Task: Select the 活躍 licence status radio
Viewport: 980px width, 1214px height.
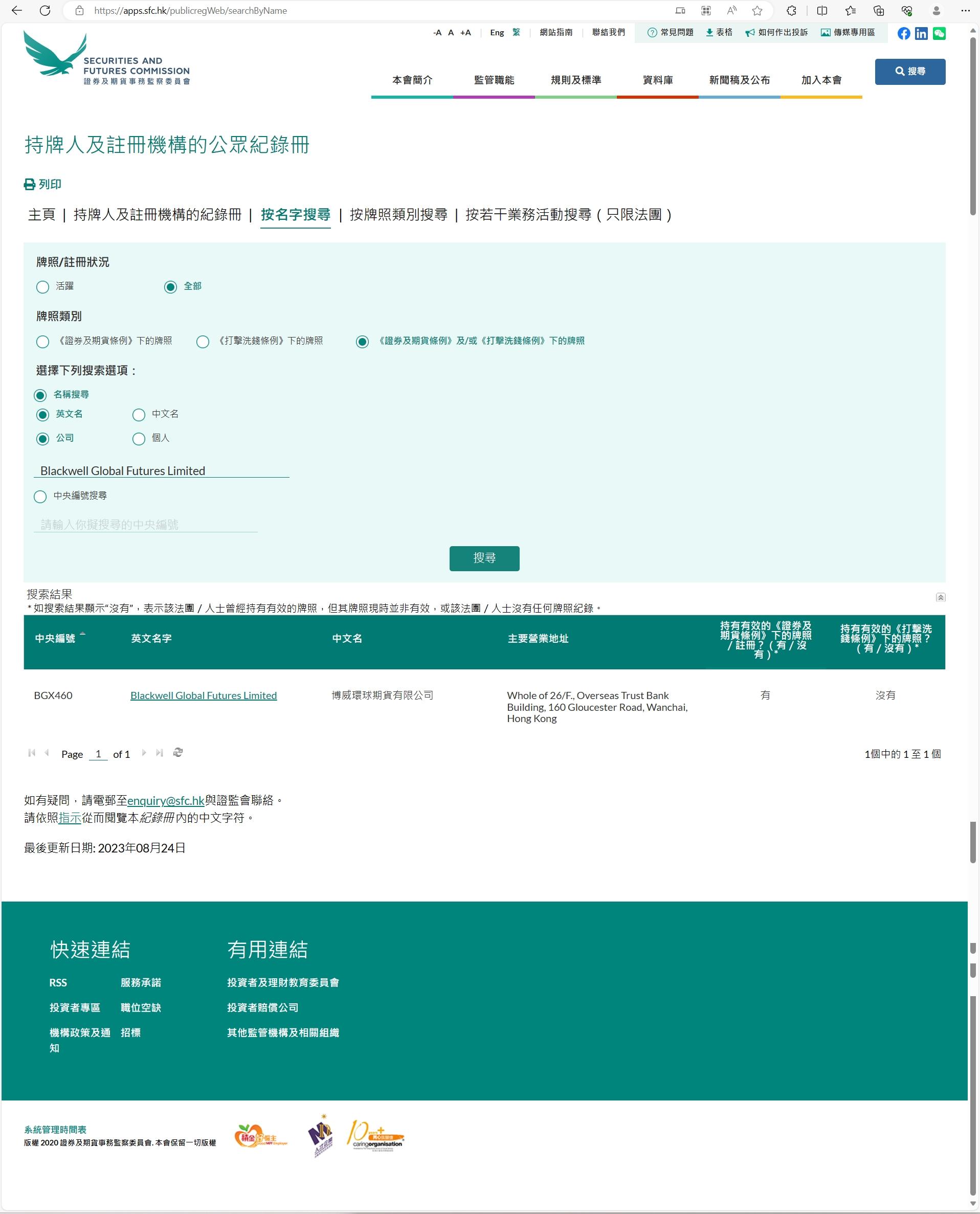Action: tap(42, 287)
